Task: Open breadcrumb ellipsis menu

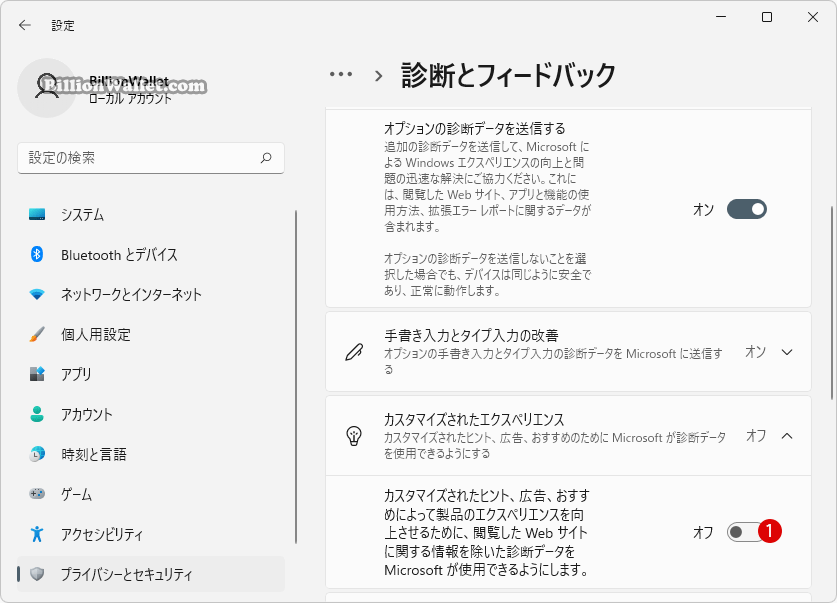Action: (x=341, y=74)
